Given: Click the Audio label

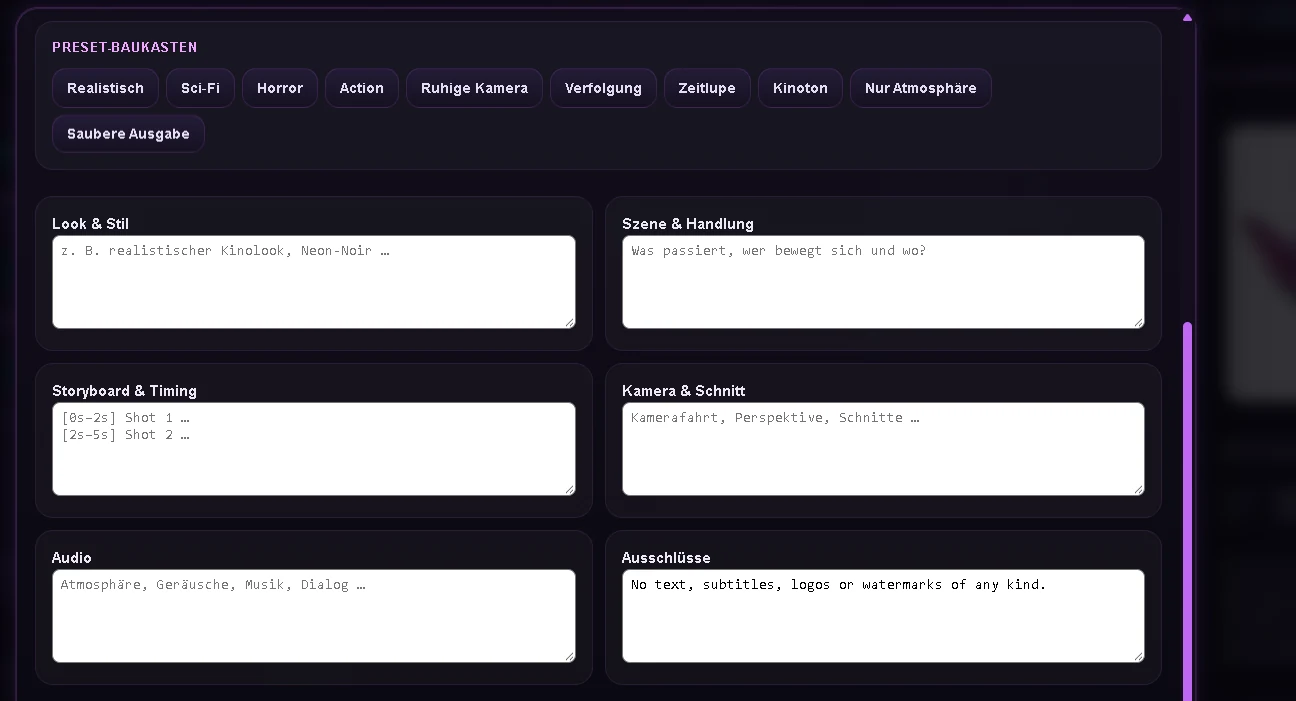Looking at the screenshot, I should pyautogui.click(x=72, y=558).
